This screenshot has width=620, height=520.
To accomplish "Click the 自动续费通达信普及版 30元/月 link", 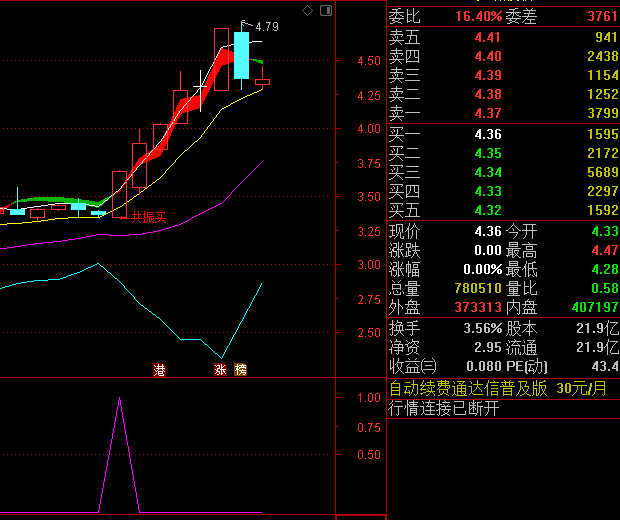I will coord(497,388).
